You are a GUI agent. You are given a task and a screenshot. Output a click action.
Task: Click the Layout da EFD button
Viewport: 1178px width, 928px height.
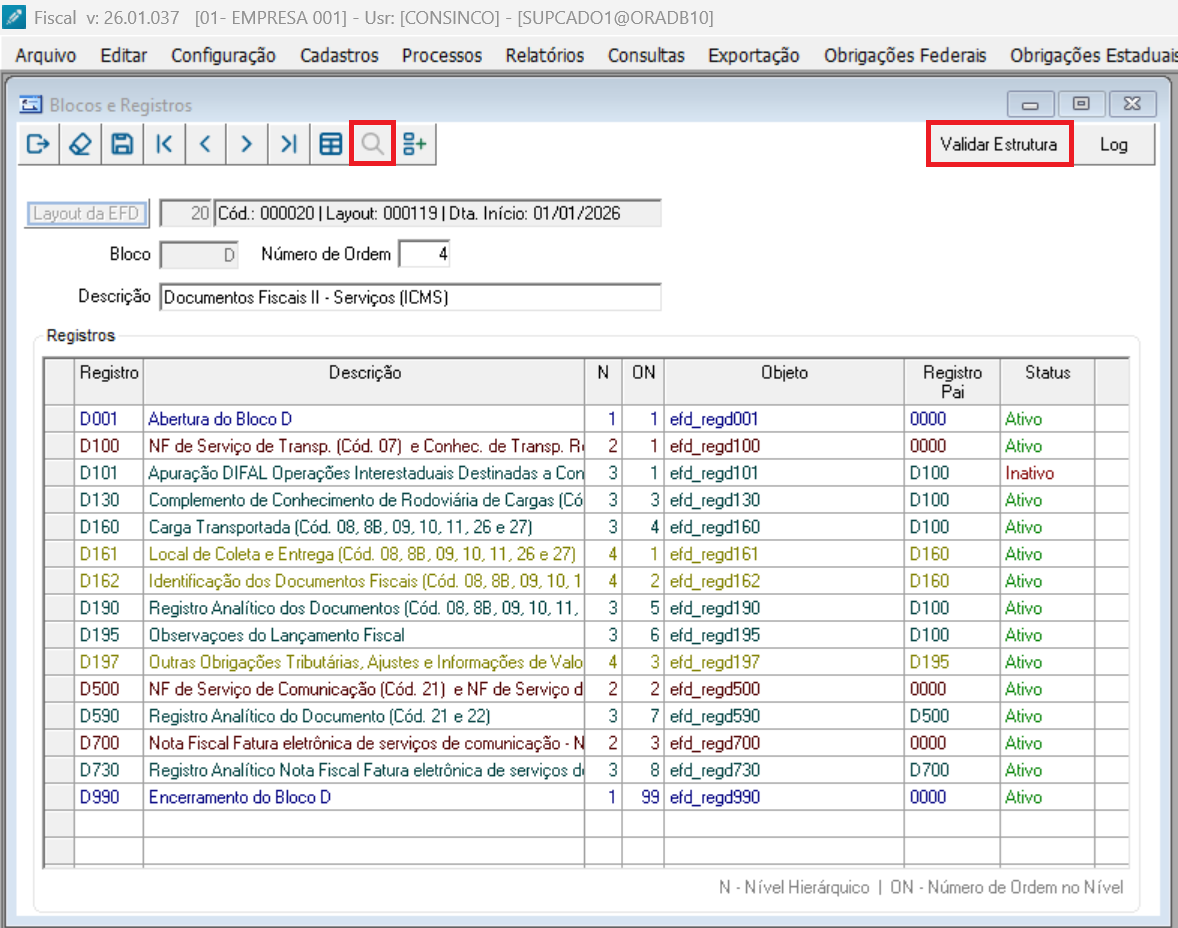coord(86,213)
